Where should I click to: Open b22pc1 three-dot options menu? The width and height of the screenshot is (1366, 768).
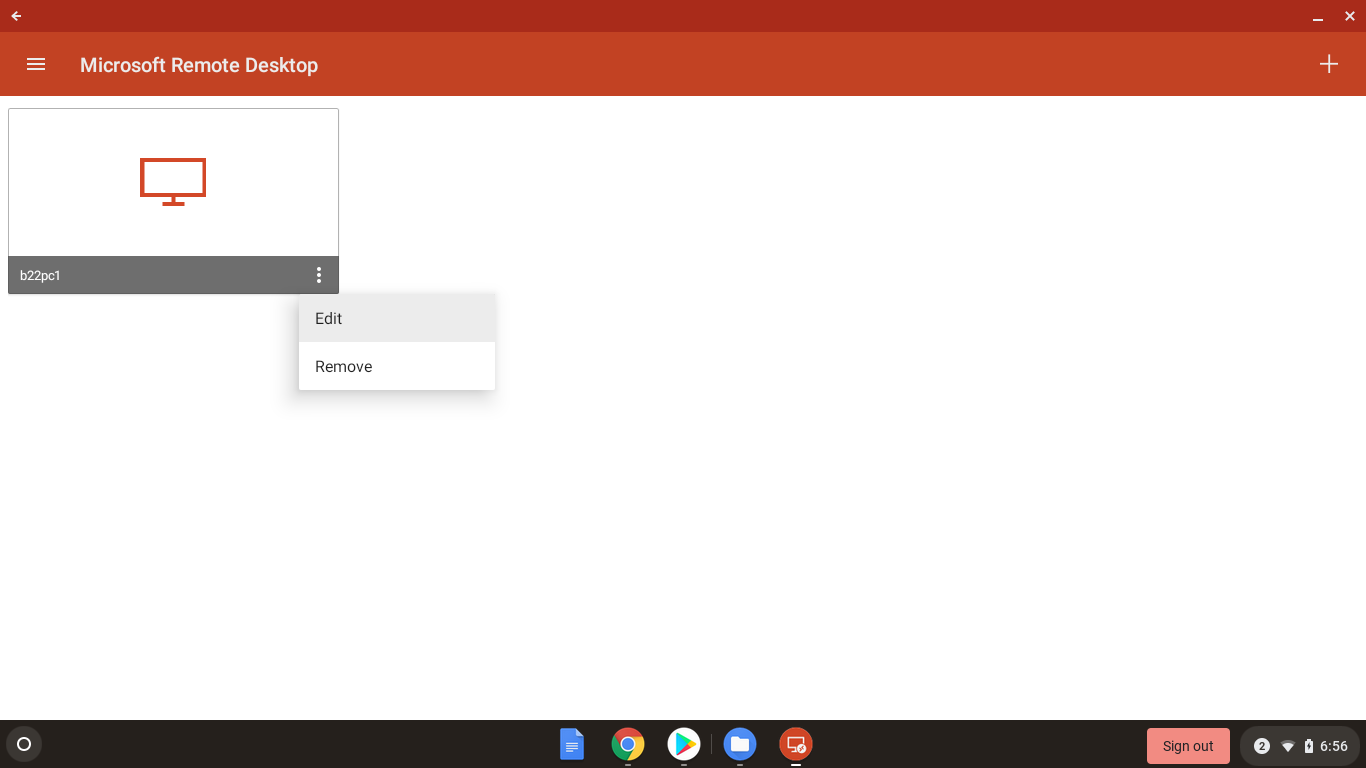[319, 275]
